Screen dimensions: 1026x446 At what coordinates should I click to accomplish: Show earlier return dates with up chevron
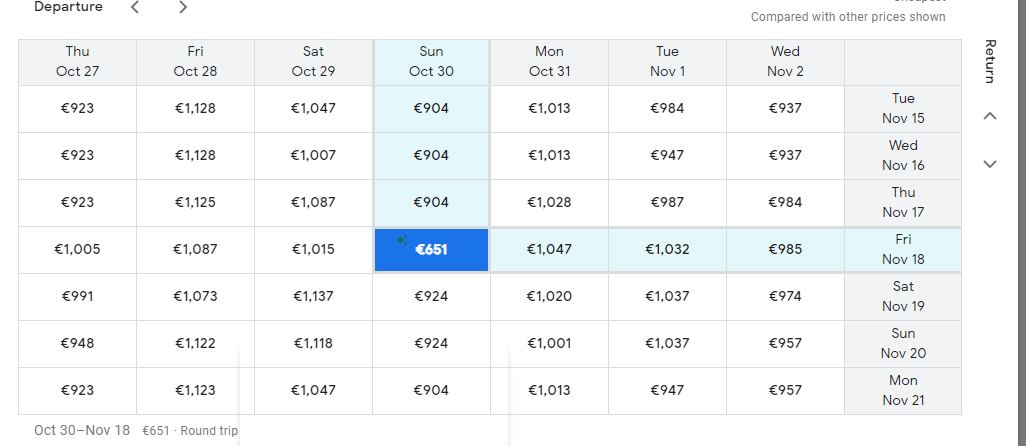coord(990,116)
